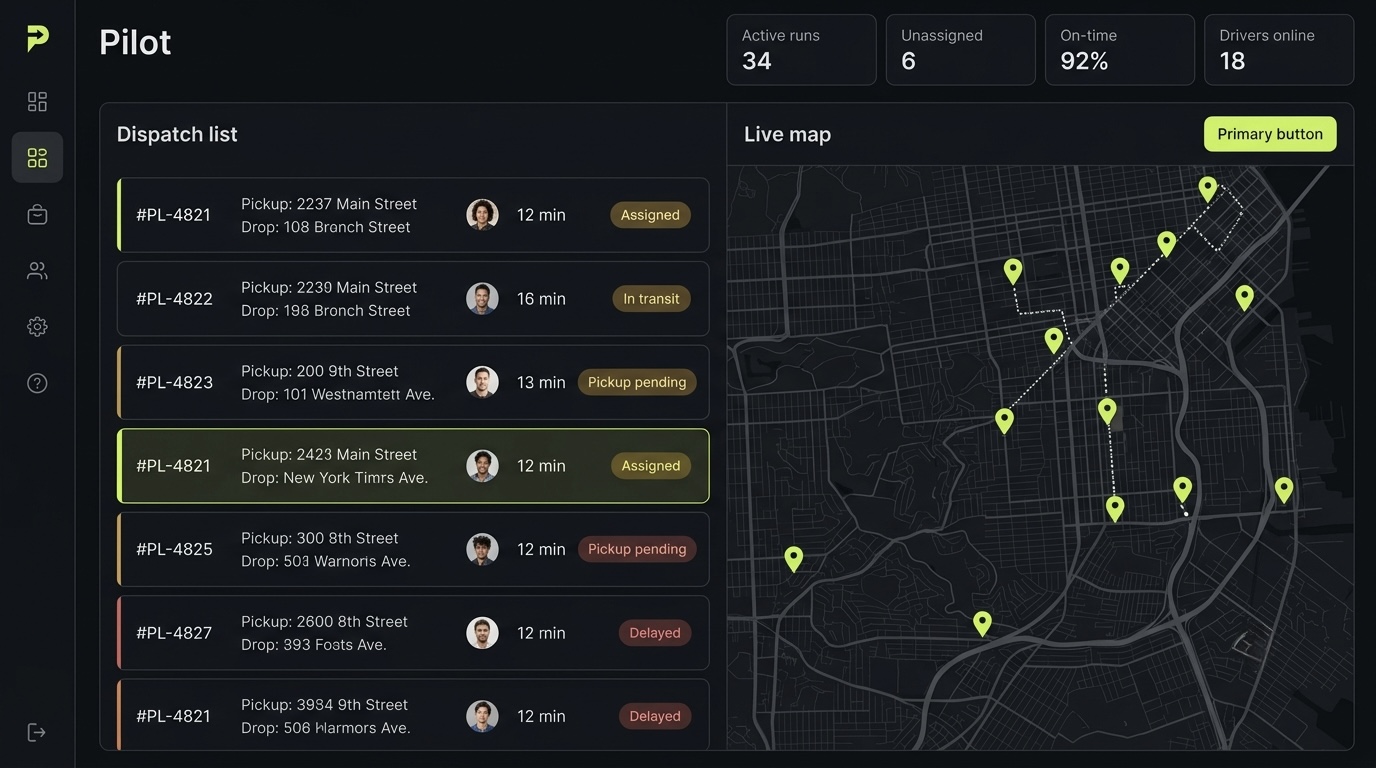This screenshot has width=1376, height=768.
Task: Open the users icon in the sidebar
Action: (37, 270)
